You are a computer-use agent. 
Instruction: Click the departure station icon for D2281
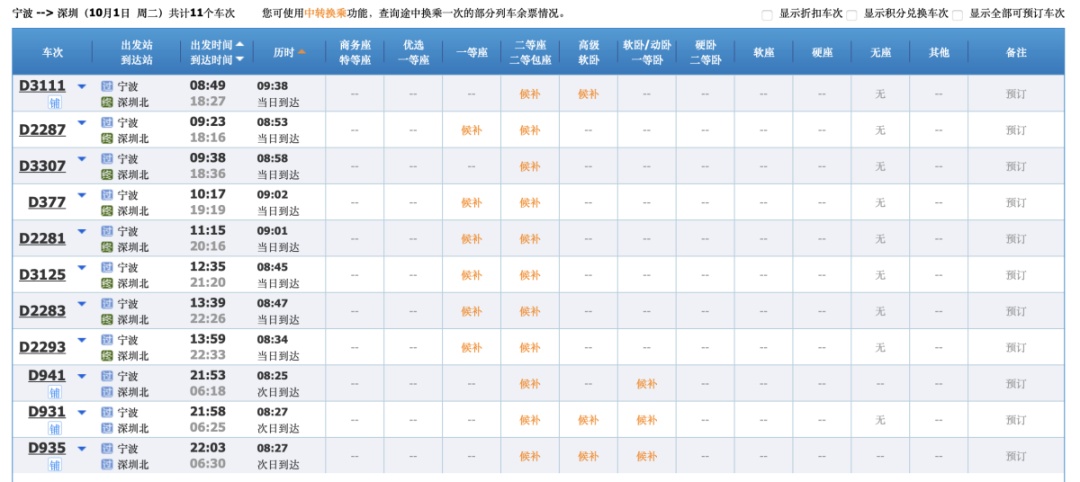107,231
